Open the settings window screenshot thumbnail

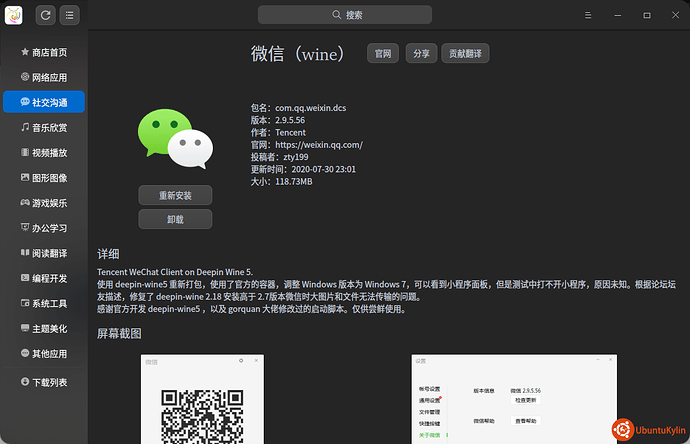[x=514, y=399]
